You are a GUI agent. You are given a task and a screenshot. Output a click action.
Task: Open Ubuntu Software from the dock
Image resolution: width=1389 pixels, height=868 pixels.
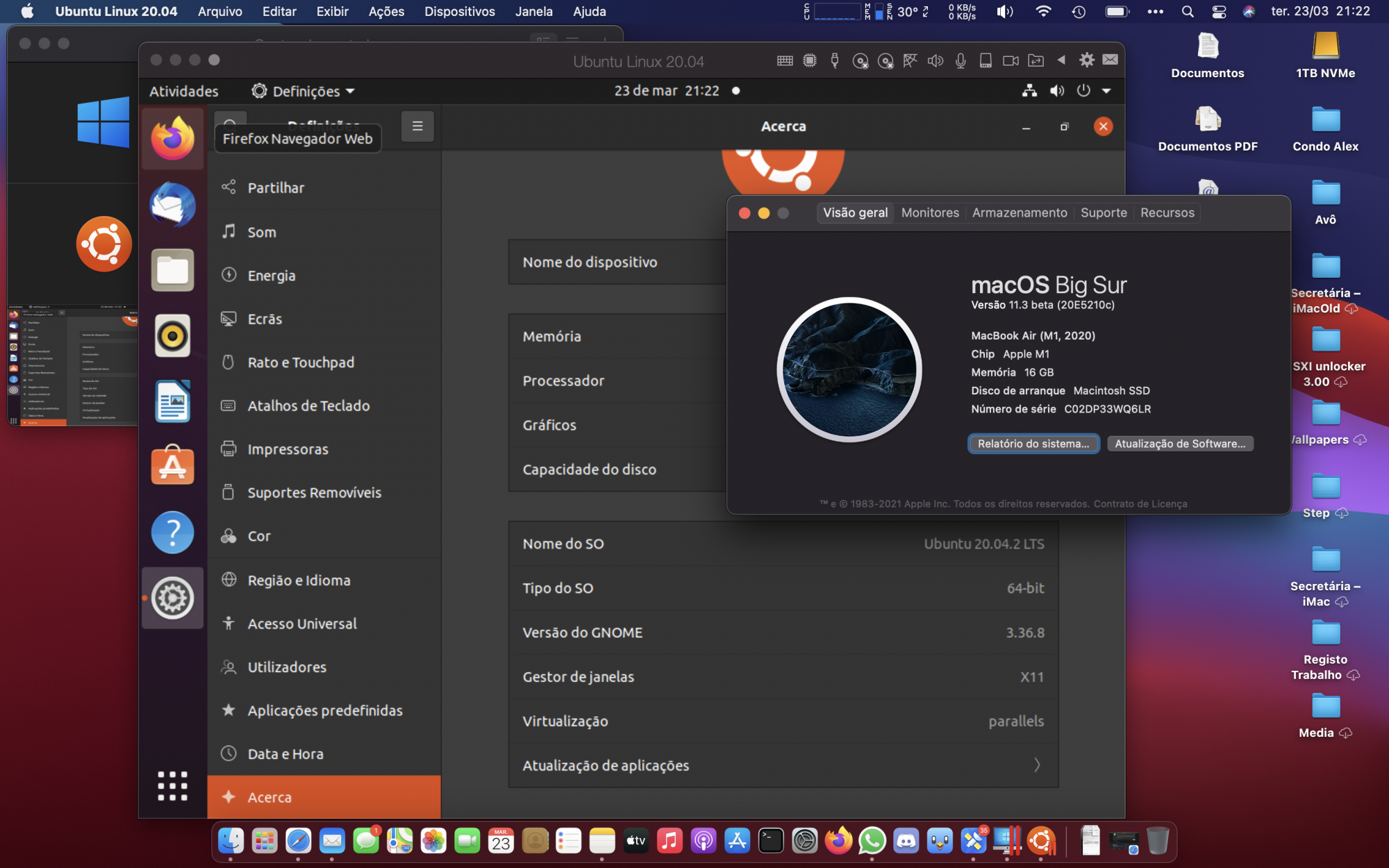[172, 466]
